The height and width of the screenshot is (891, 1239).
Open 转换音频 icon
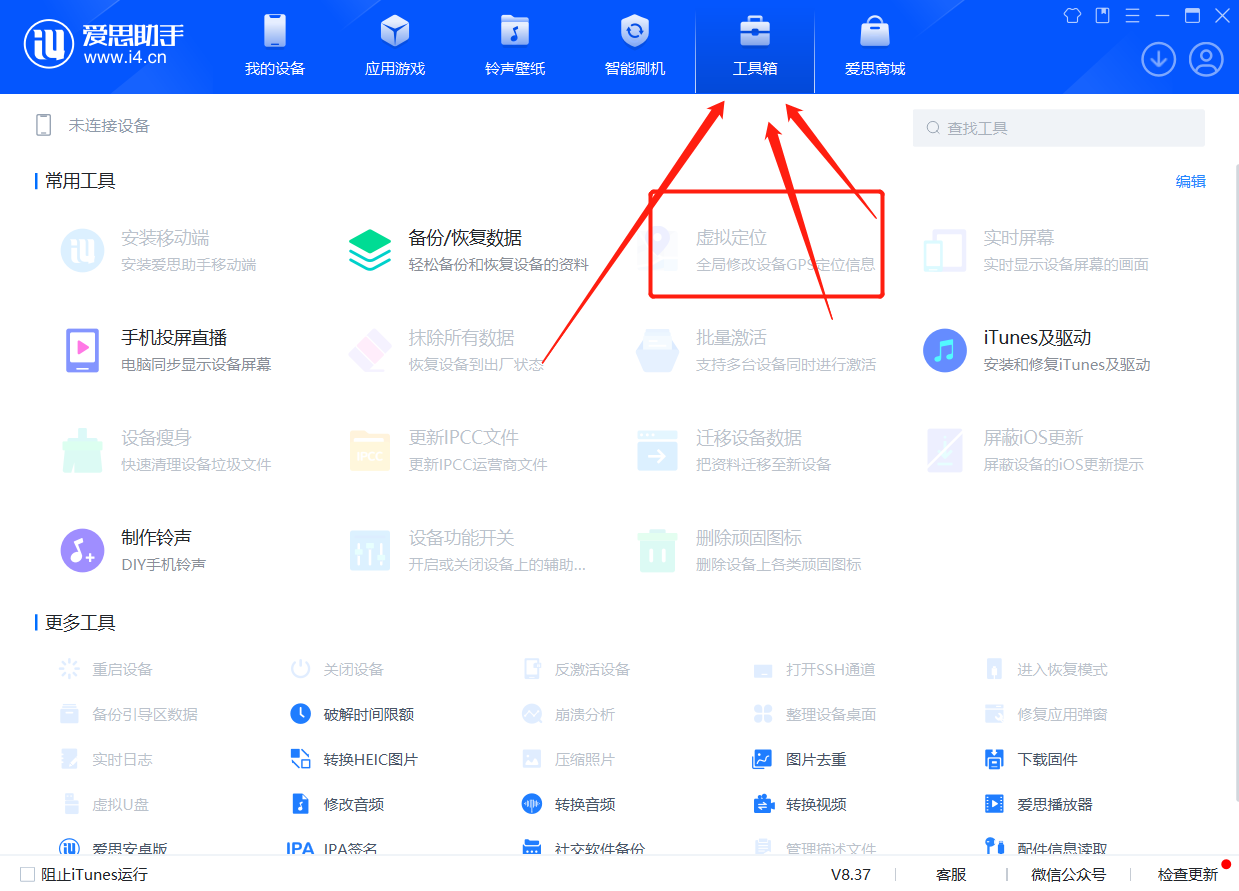[532, 804]
